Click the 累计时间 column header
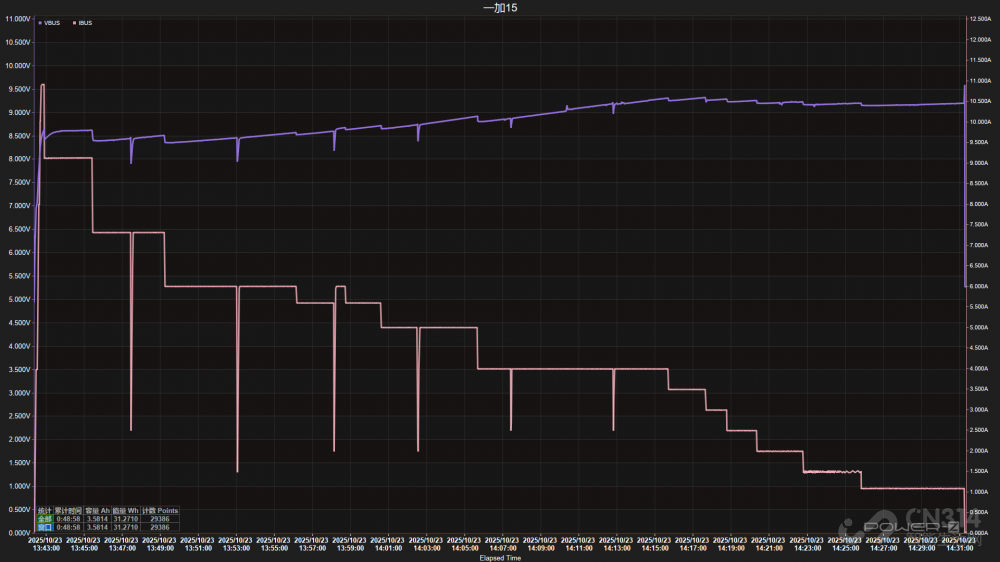The image size is (1000, 562). tap(68, 511)
